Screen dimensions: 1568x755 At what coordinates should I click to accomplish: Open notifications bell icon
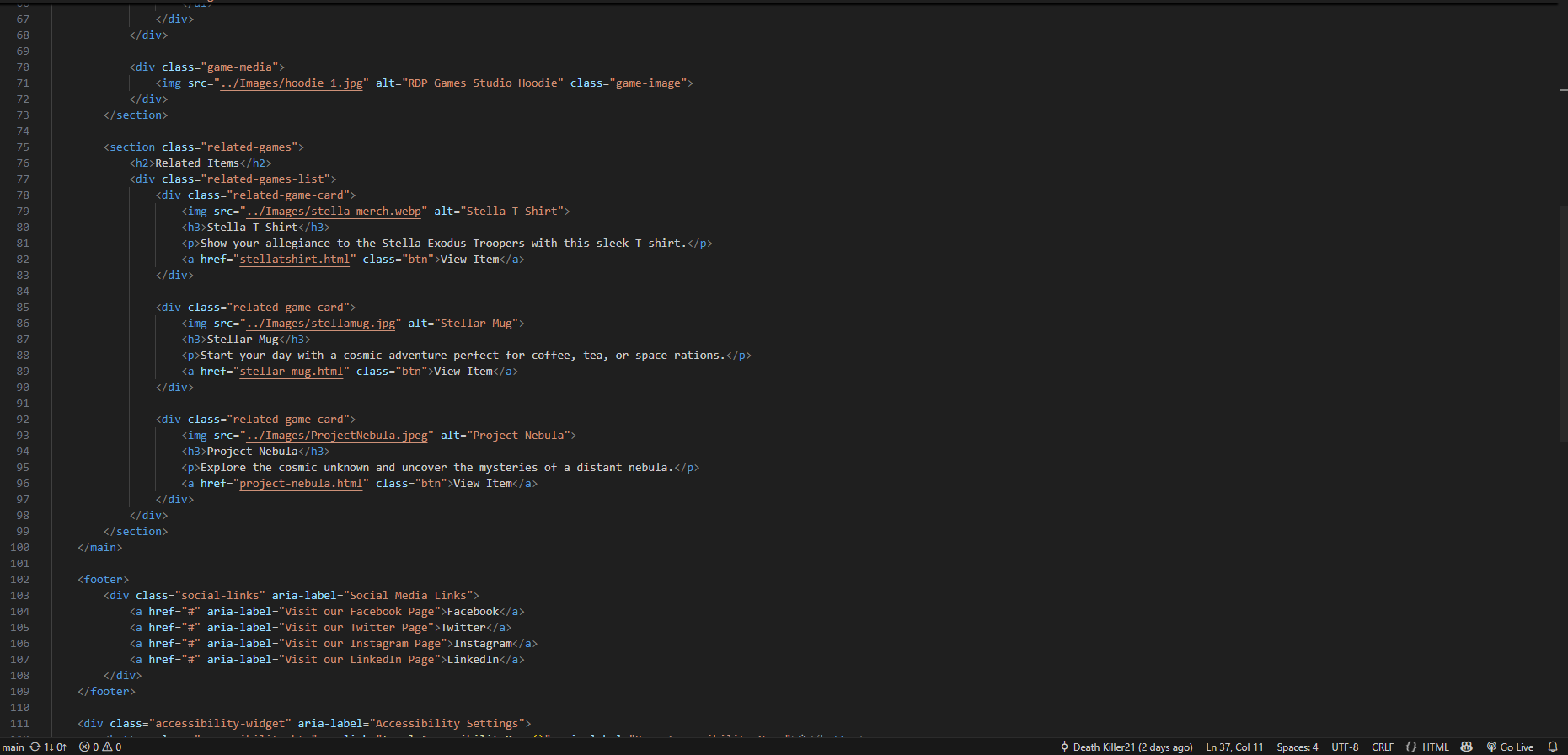coord(1553,747)
